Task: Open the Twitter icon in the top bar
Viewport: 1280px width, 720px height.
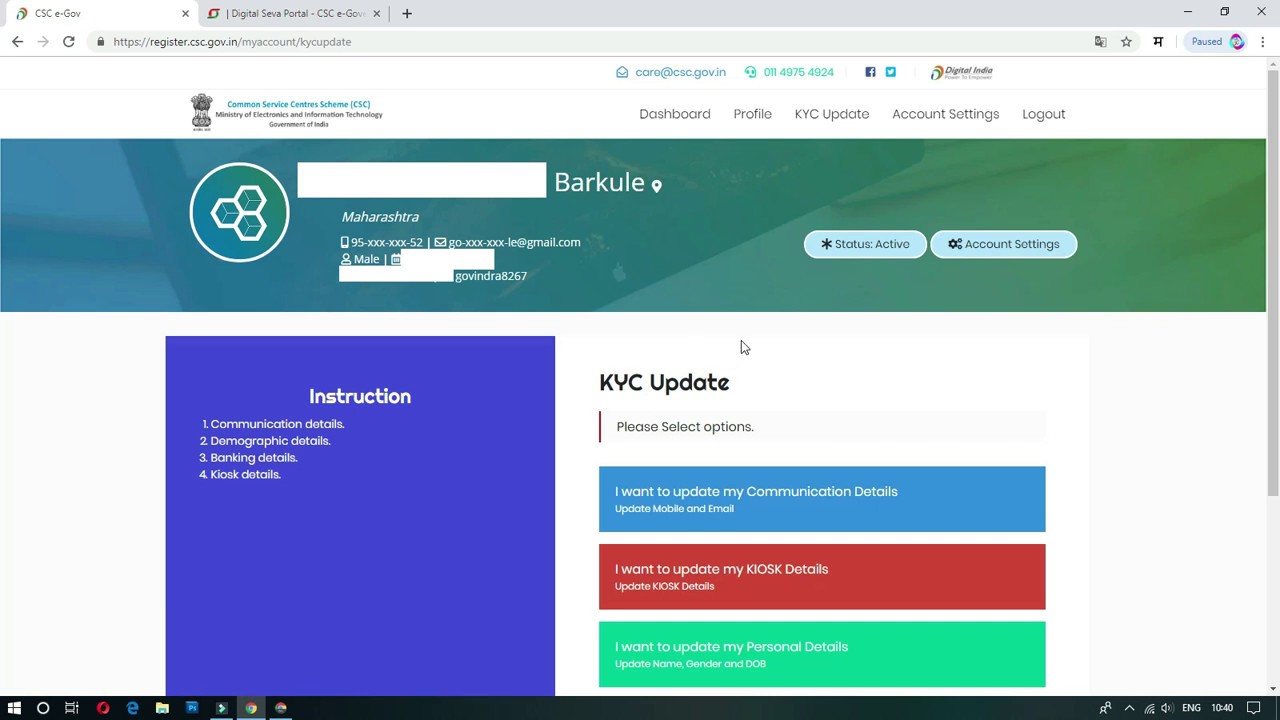Action: (x=890, y=72)
